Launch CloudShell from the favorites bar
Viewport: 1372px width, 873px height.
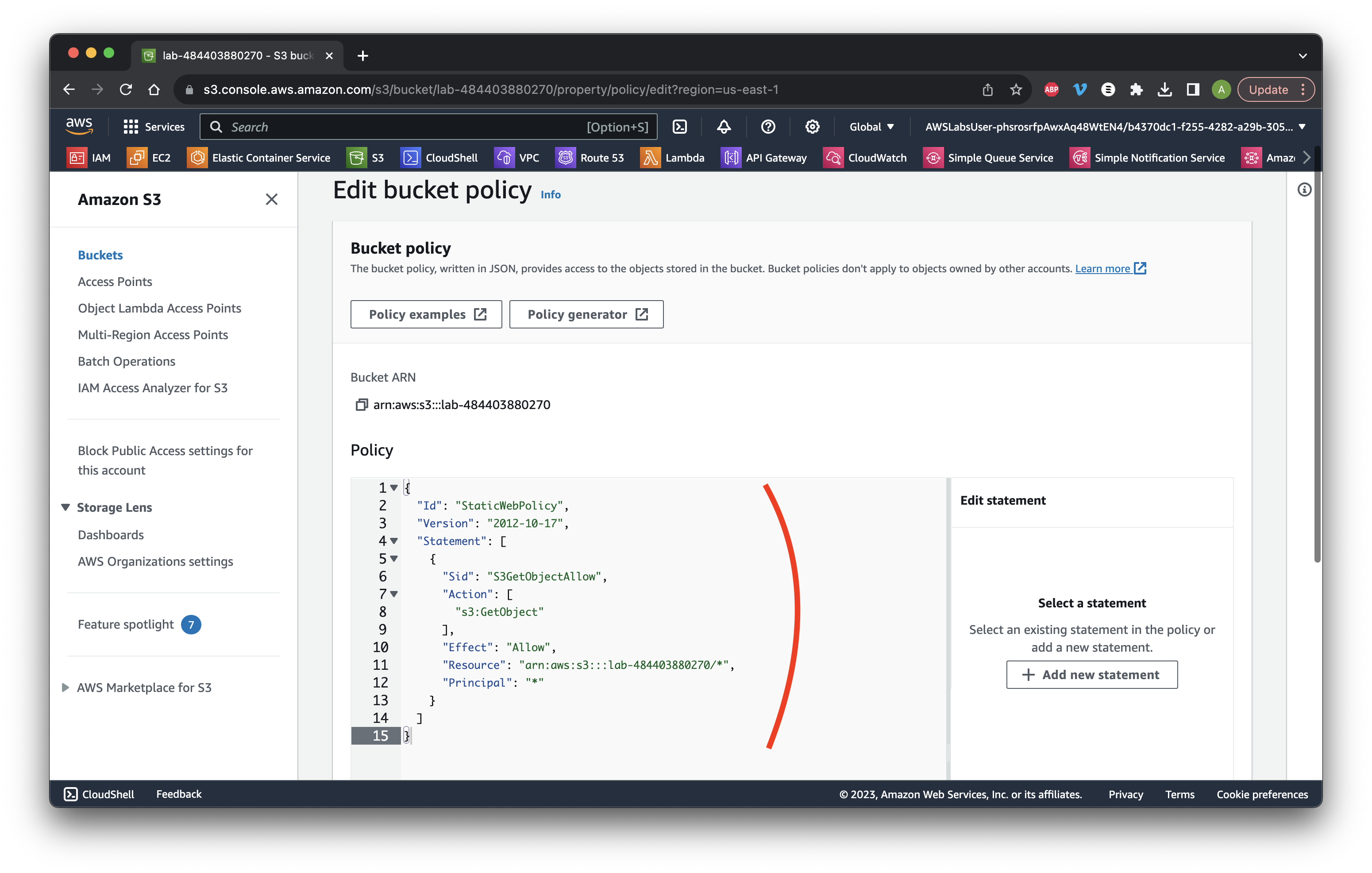410,158
